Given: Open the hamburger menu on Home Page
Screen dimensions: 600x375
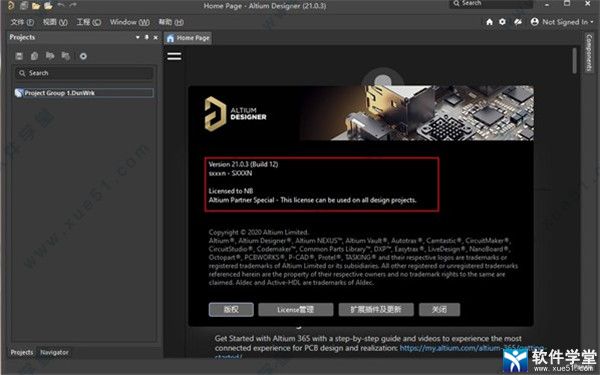Looking at the screenshot, I should click(x=174, y=56).
